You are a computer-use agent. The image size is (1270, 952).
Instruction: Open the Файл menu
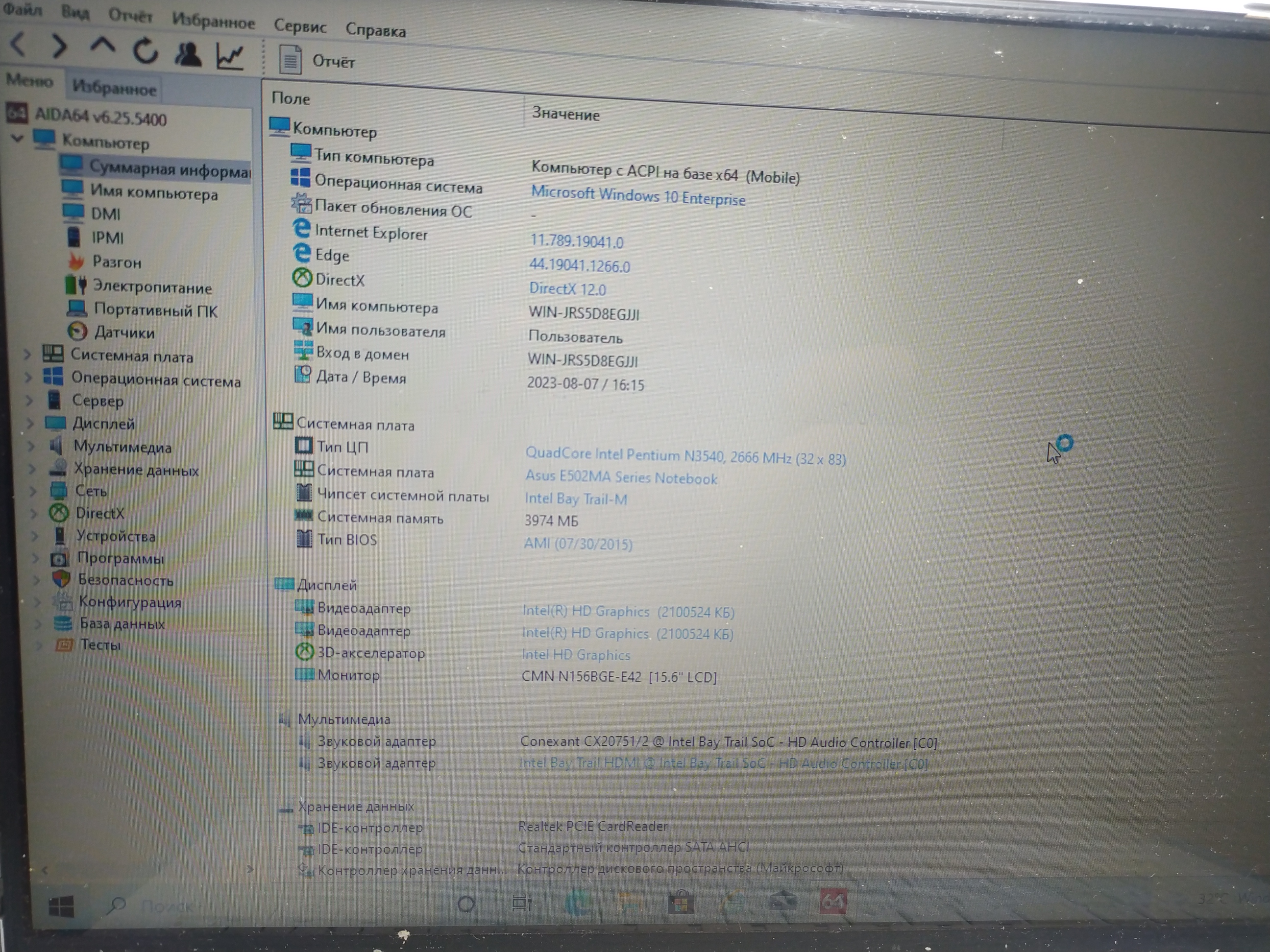[23, 9]
